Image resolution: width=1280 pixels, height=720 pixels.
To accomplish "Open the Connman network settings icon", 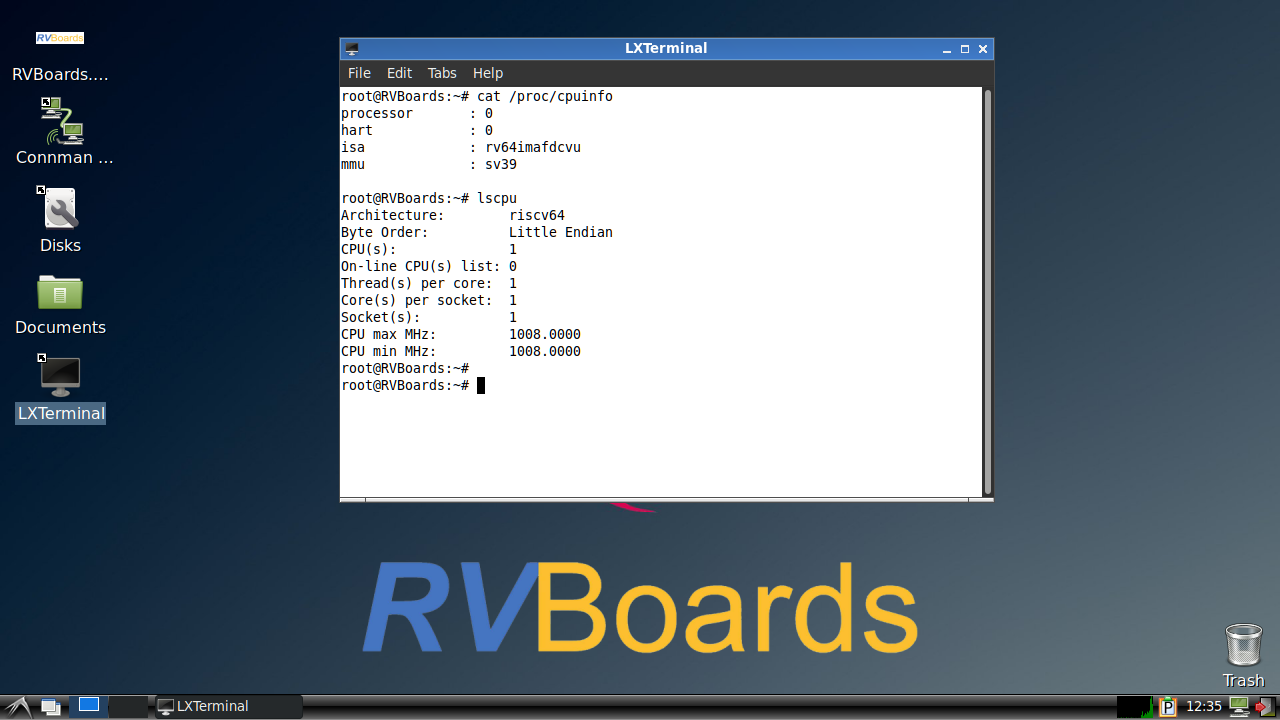I will click(x=62, y=121).
